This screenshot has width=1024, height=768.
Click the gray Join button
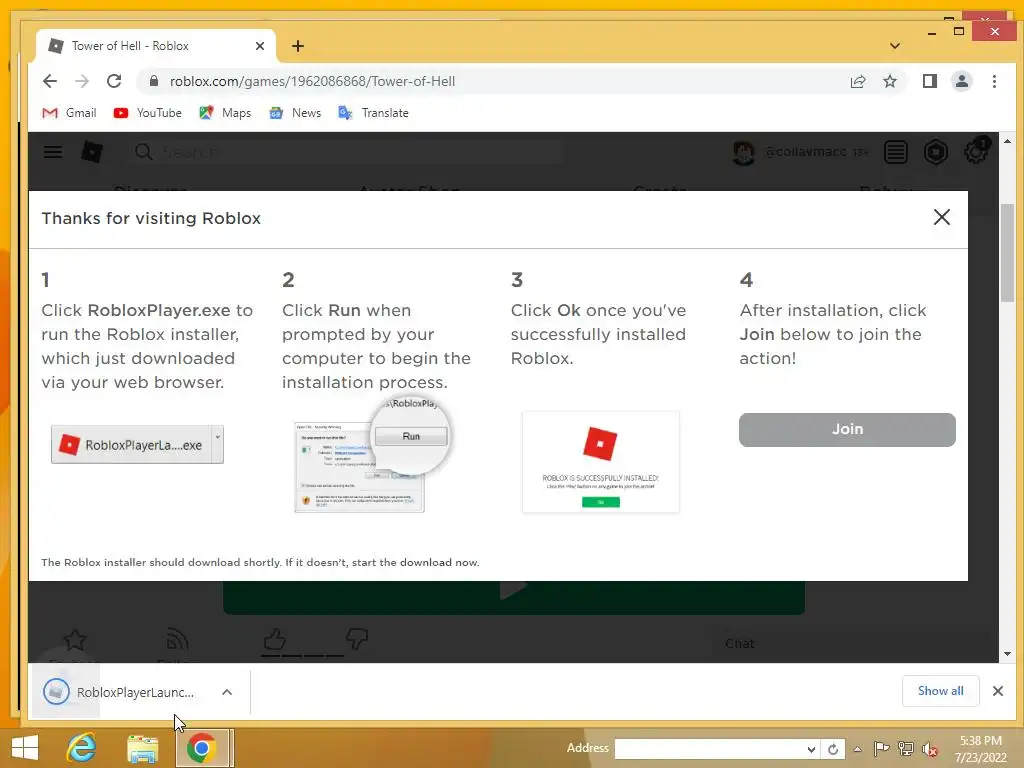[847, 429]
